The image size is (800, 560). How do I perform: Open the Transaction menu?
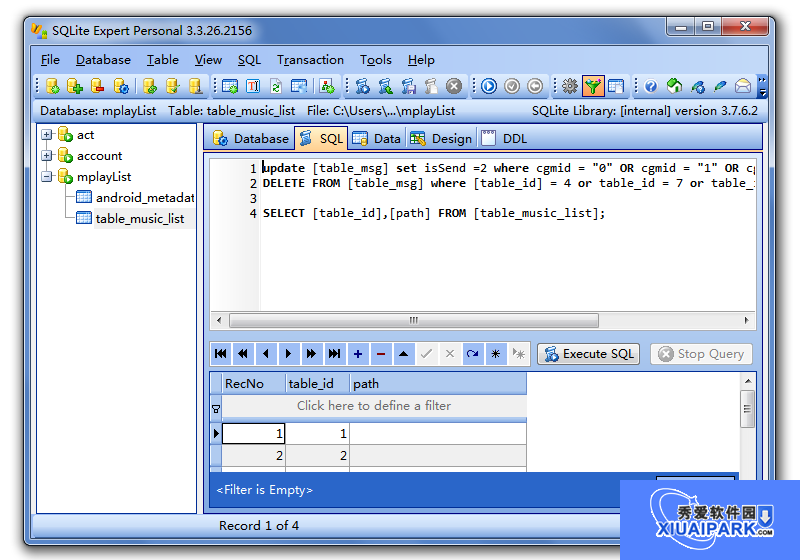click(310, 60)
